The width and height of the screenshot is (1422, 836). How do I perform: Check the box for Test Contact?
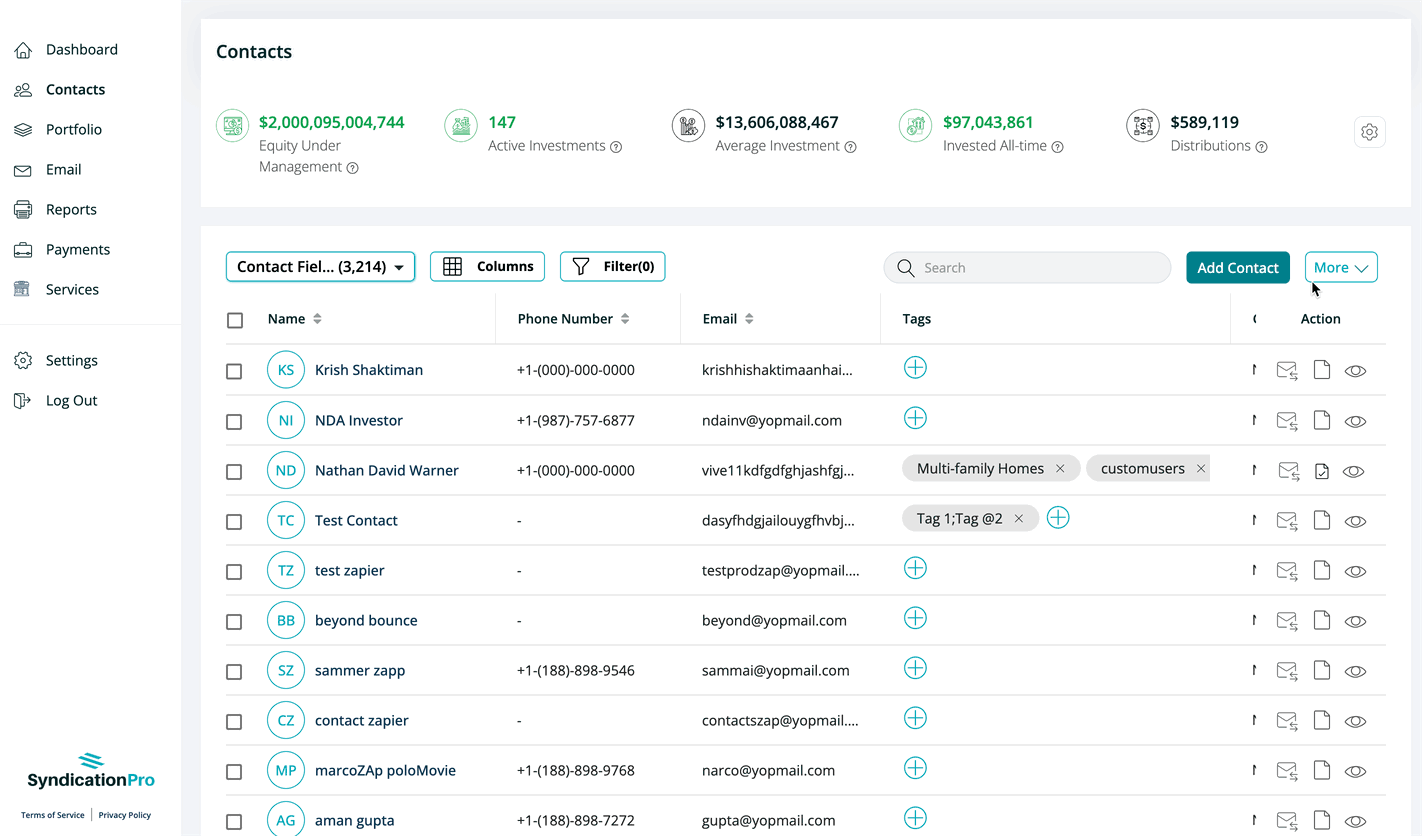click(x=234, y=521)
